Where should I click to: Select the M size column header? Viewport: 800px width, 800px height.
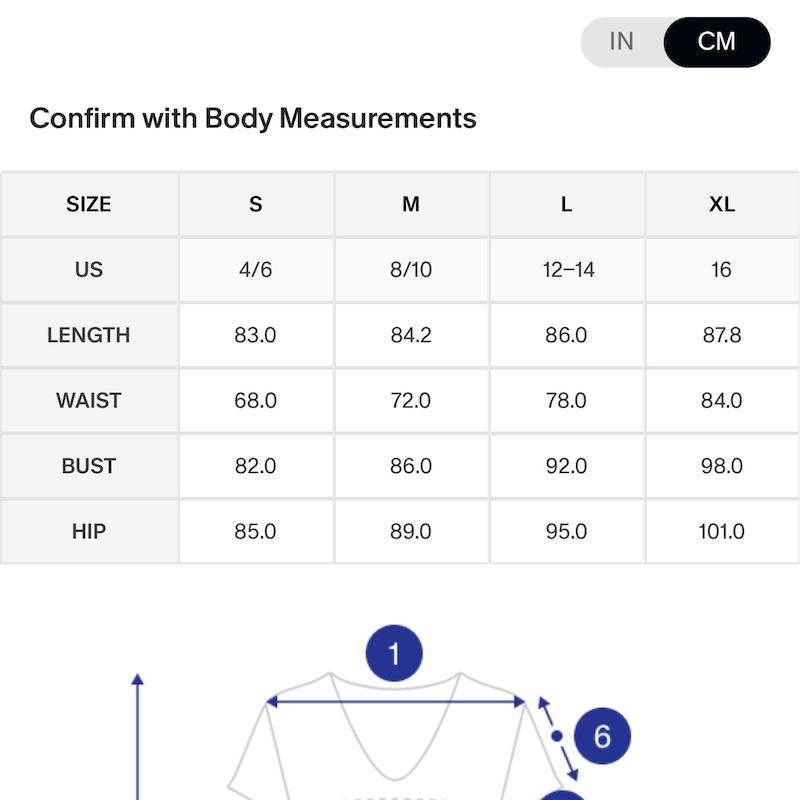click(411, 205)
